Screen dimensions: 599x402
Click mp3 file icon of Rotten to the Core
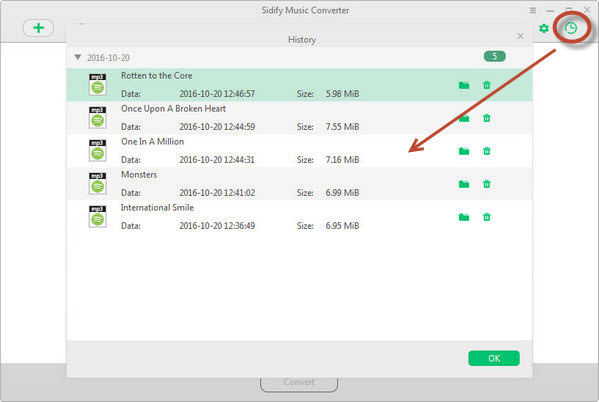point(98,84)
